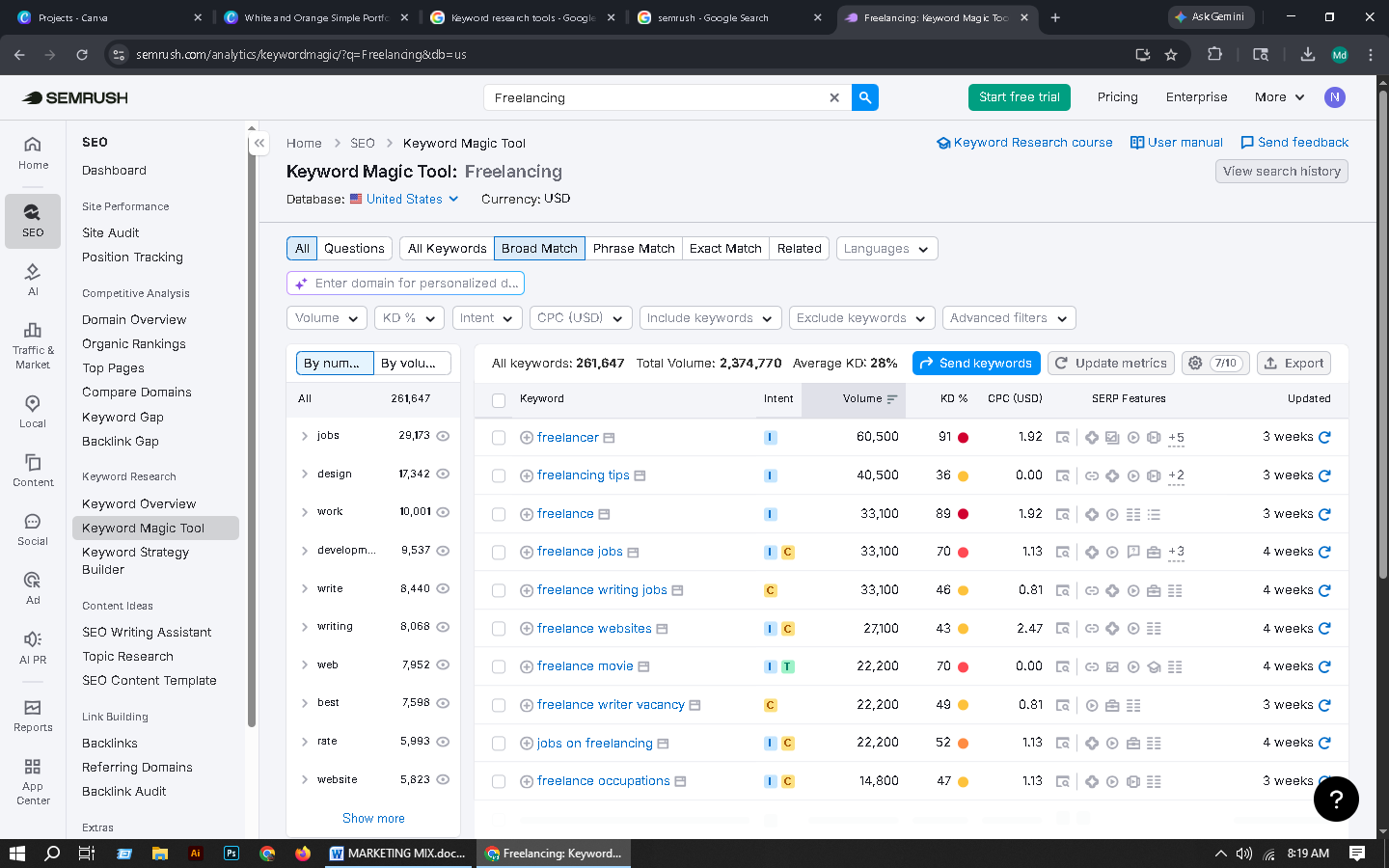
Task: Check the freelancer keyword checkbox
Action: click(499, 438)
